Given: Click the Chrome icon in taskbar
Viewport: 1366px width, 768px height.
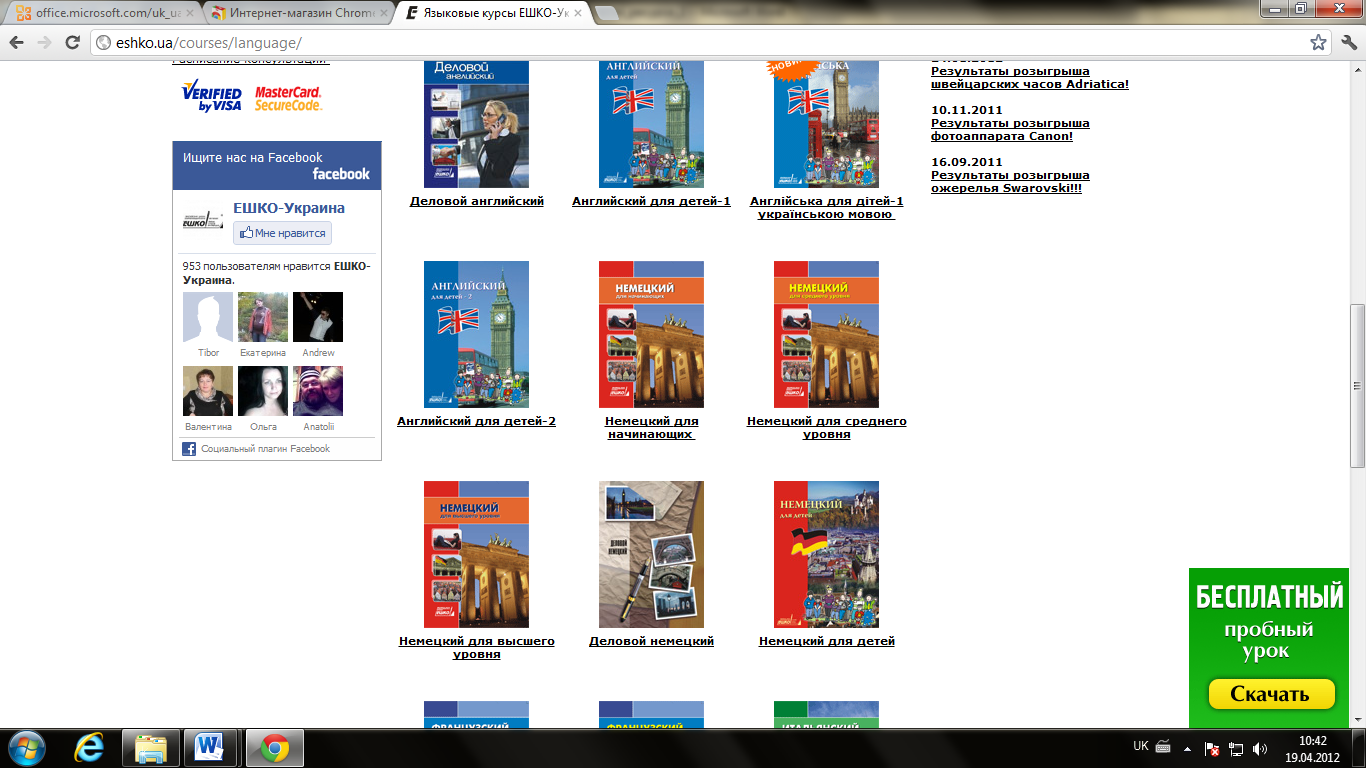Looking at the screenshot, I should pos(275,748).
